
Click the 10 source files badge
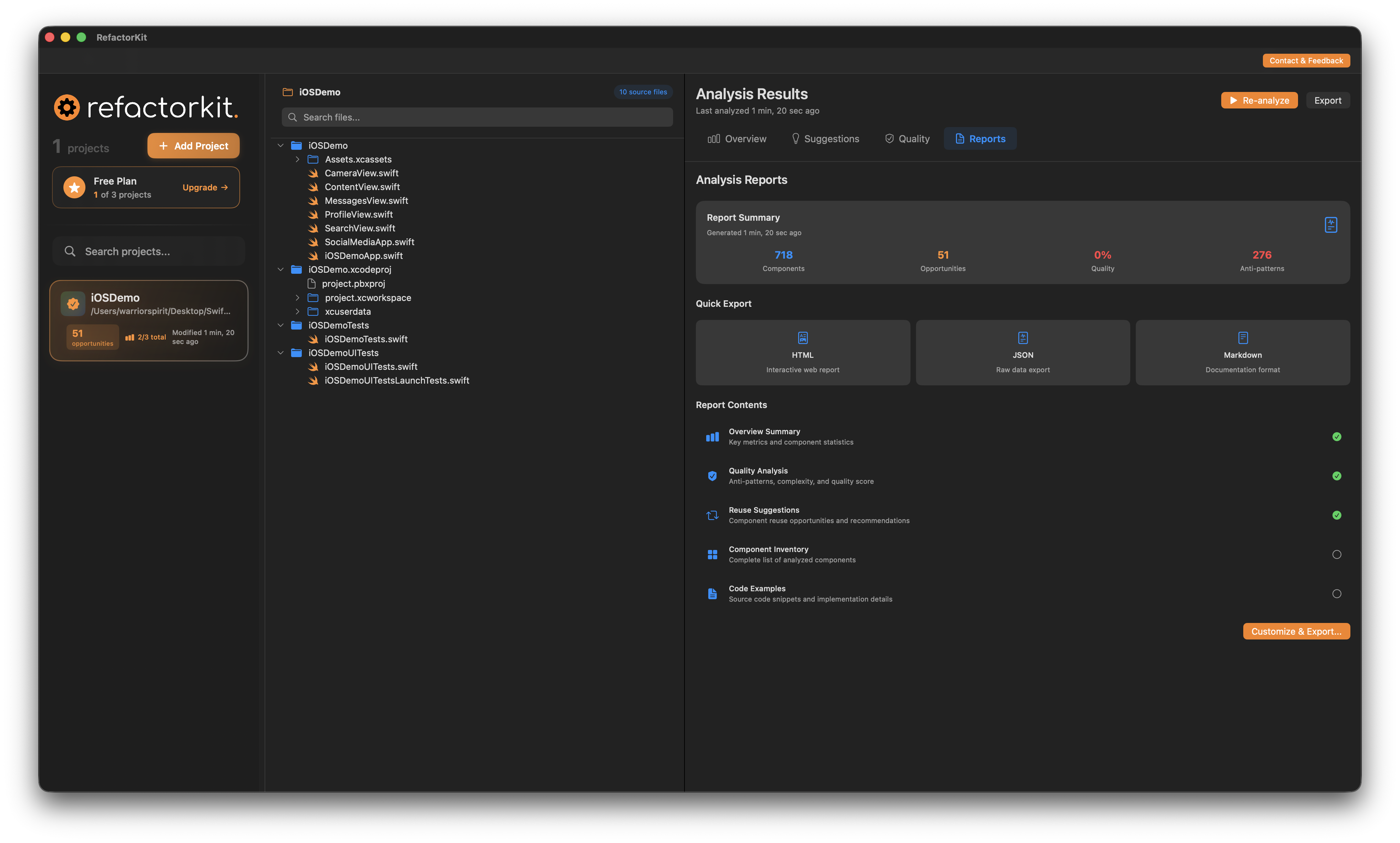[x=643, y=92]
